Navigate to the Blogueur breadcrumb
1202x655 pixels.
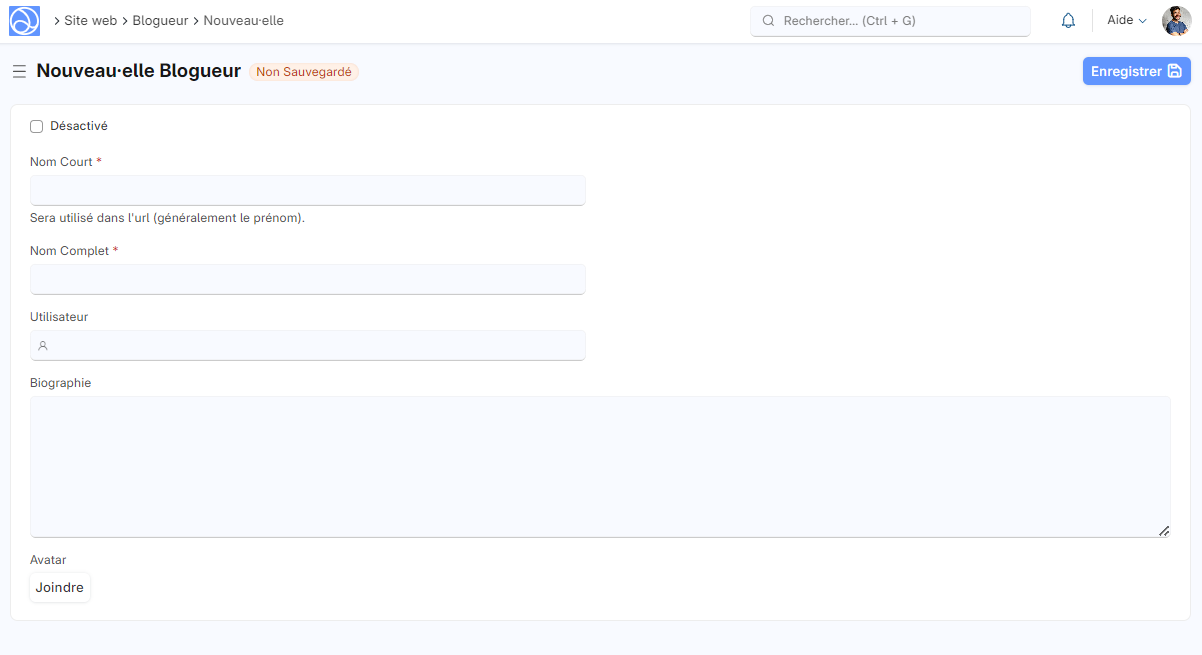point(160,21)
